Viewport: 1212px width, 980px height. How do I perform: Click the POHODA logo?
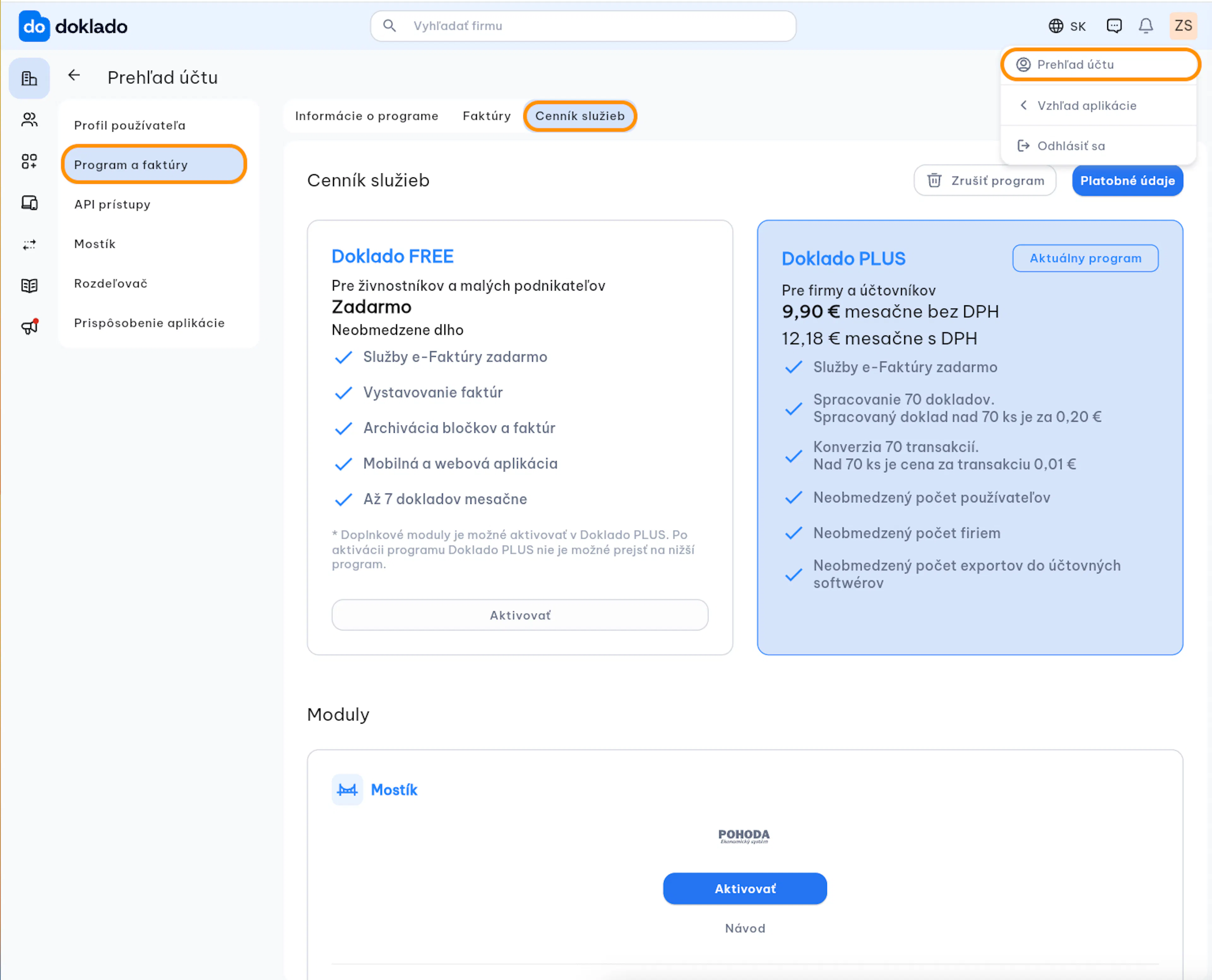744,836
